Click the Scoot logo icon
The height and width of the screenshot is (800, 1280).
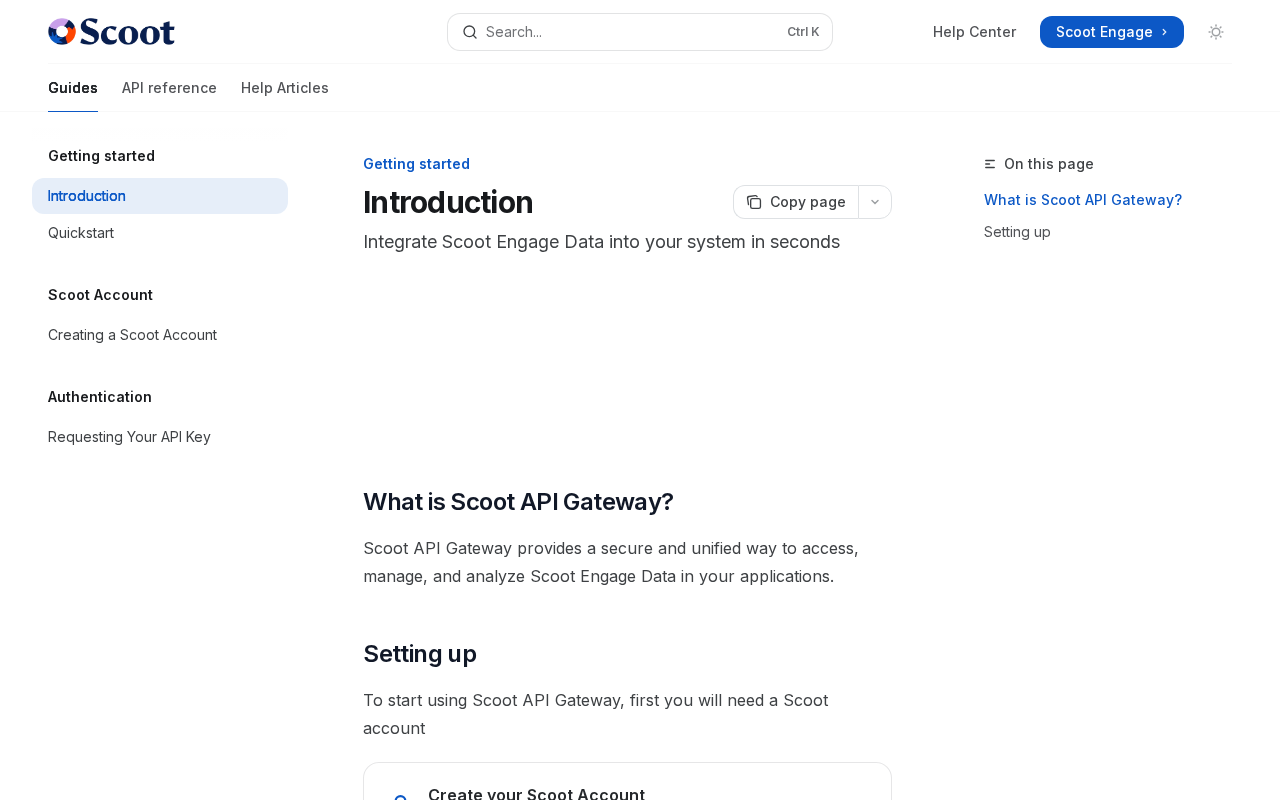coord(62,32)
